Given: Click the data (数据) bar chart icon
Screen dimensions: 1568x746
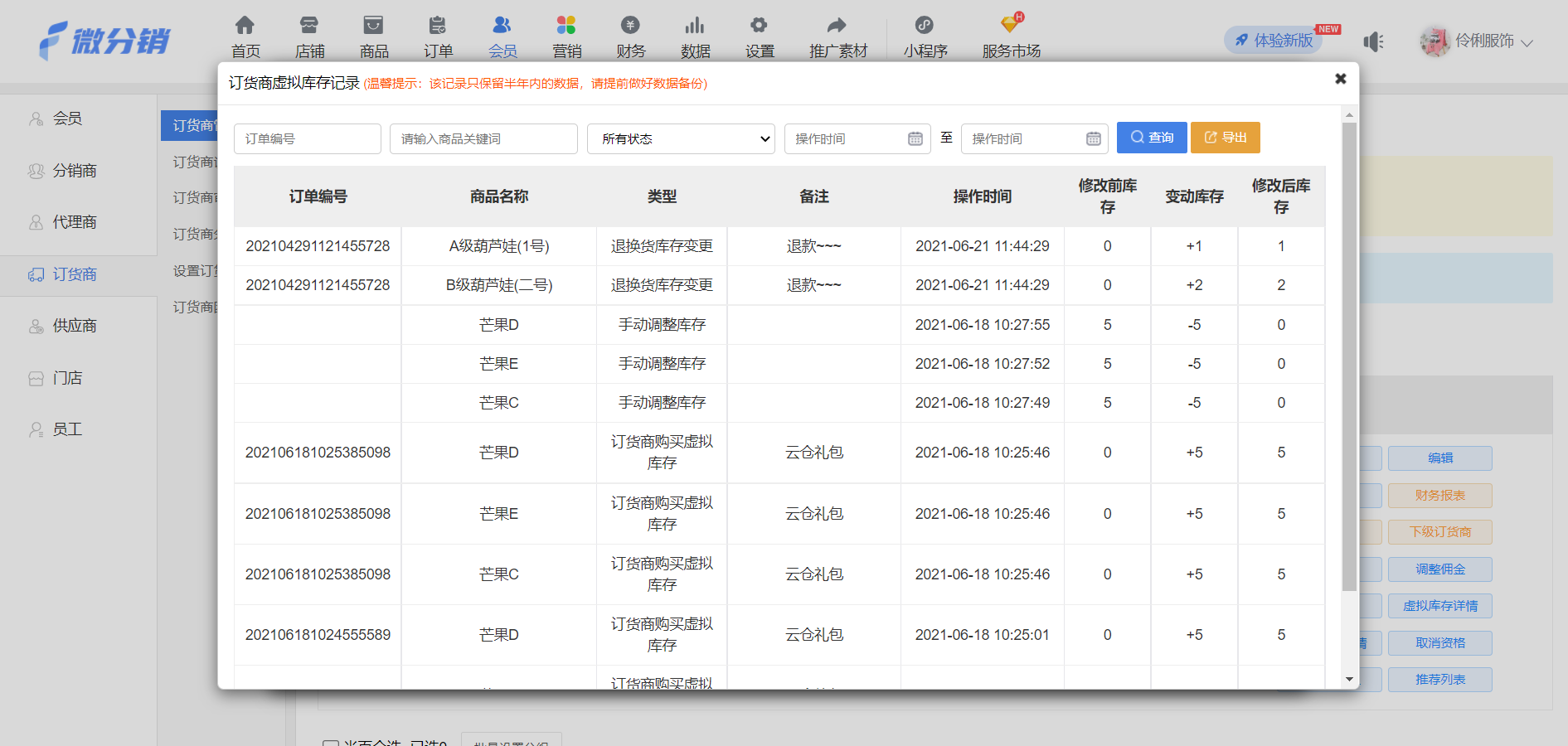Looking at the screenshot, I should coord(695,26).
